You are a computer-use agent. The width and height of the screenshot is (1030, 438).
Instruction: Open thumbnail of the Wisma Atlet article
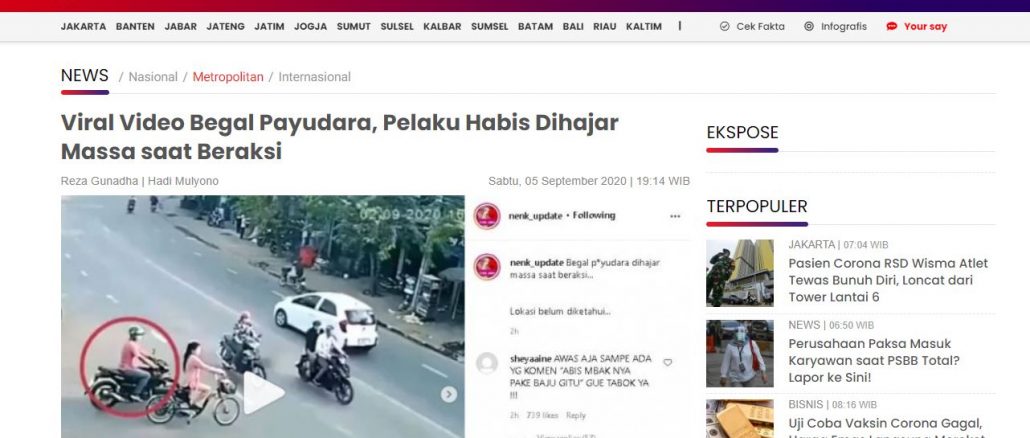point(740,273)
